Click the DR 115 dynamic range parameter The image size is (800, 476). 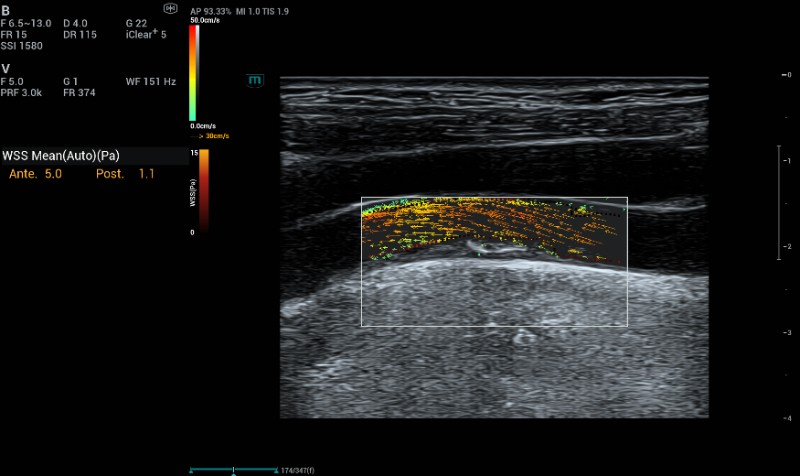[78, 34]
